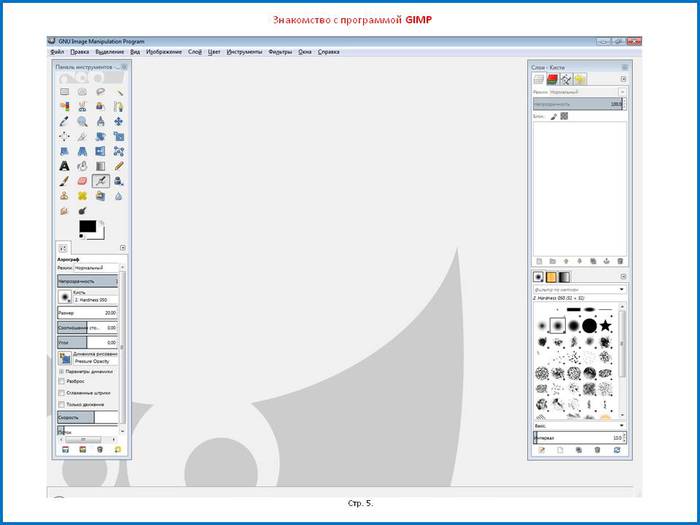Screen dimensions: 700x525
Task: Adjust the airbrush Непрозрачность slider
Action: 88,281
